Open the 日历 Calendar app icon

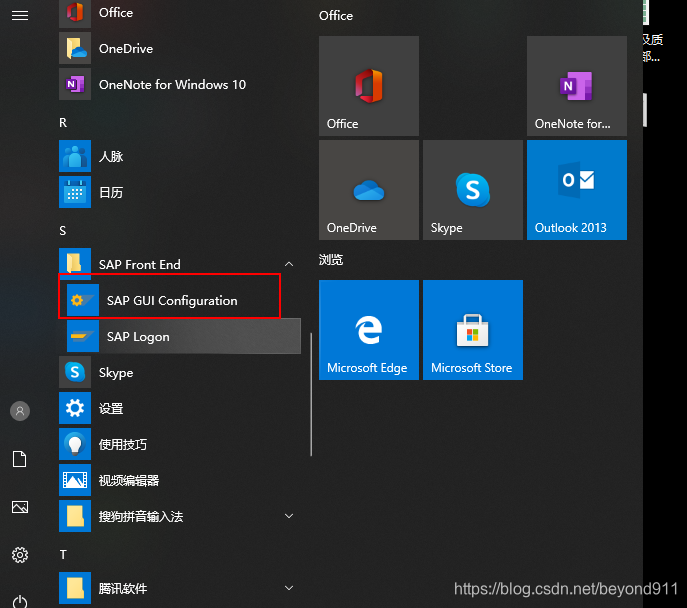tap(75, 192)
